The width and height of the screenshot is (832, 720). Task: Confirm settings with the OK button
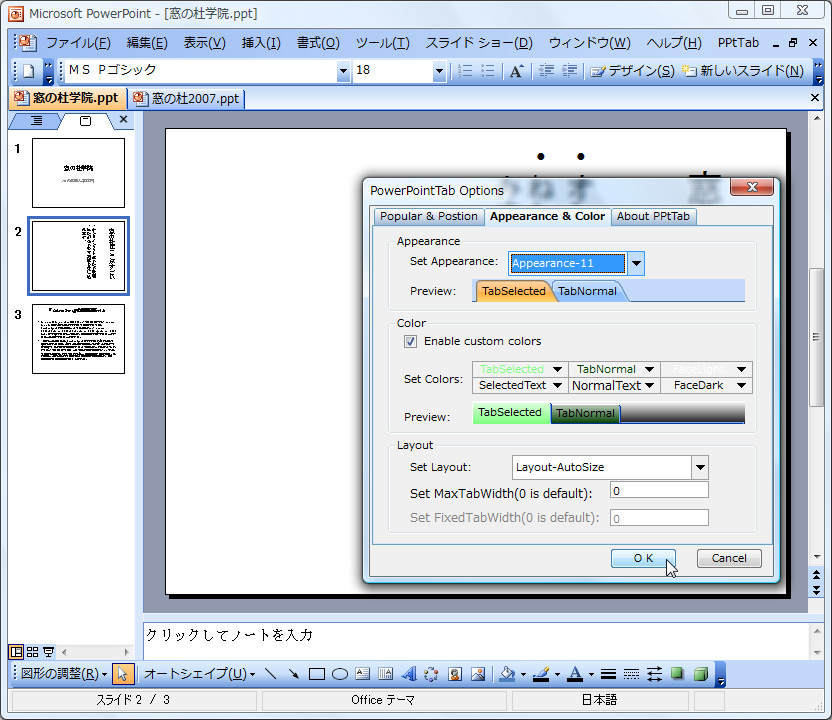(x=643, y=558)
